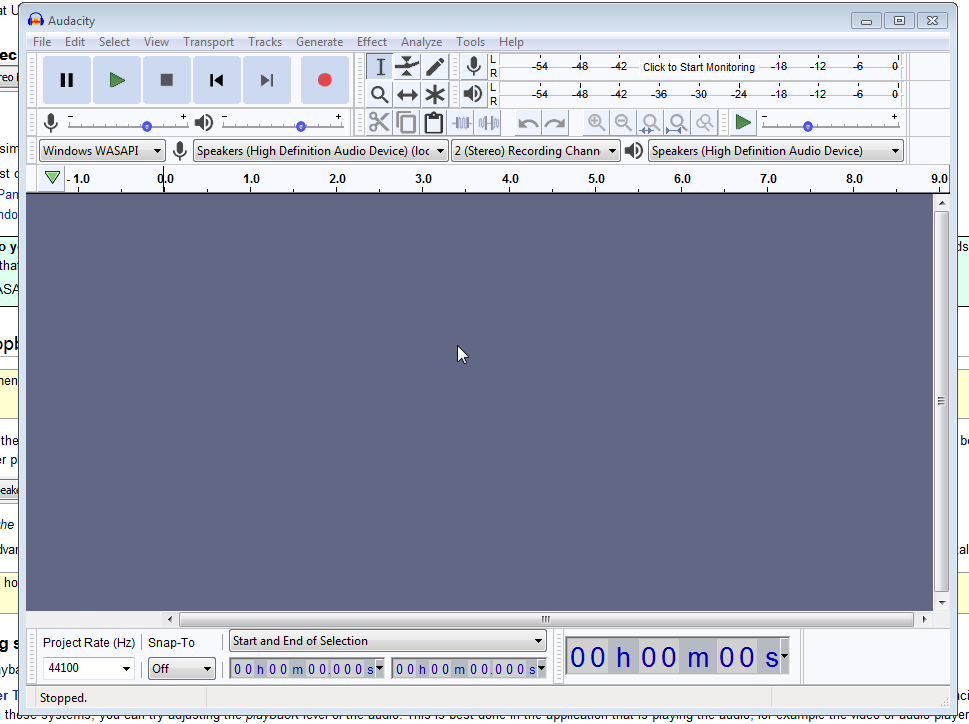Click the Trim audio outside selection icon
The image size is (969, 724).
462,122
